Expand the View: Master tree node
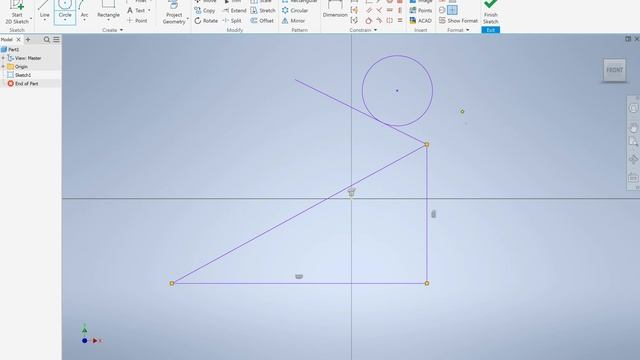This screenshot has width=640, height=360. tap(3, 58)
